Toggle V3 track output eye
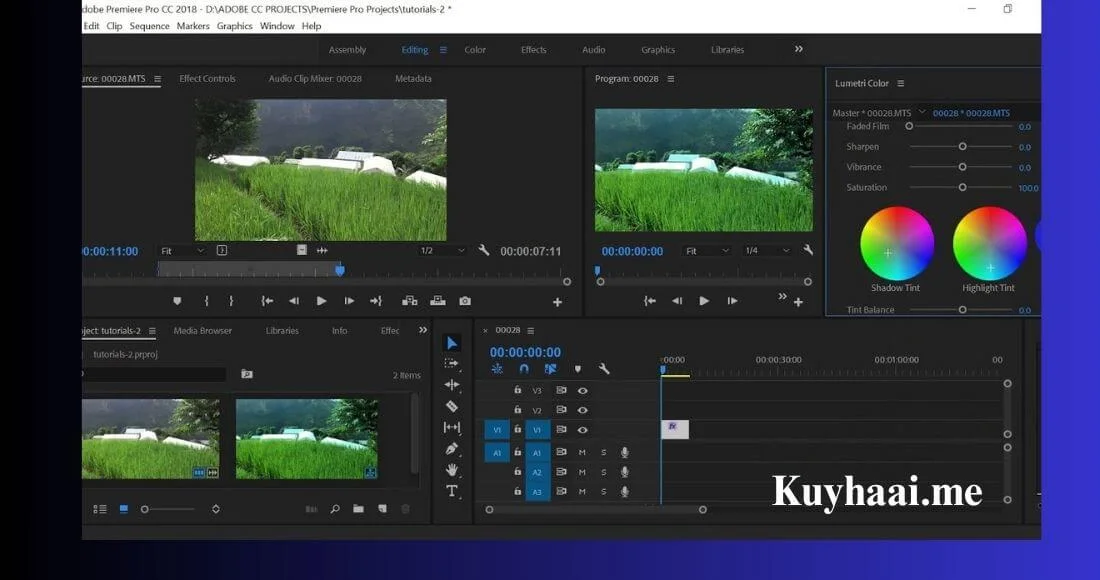The width and height of the screenshot is (1100, 580). (x=582, y=391)
